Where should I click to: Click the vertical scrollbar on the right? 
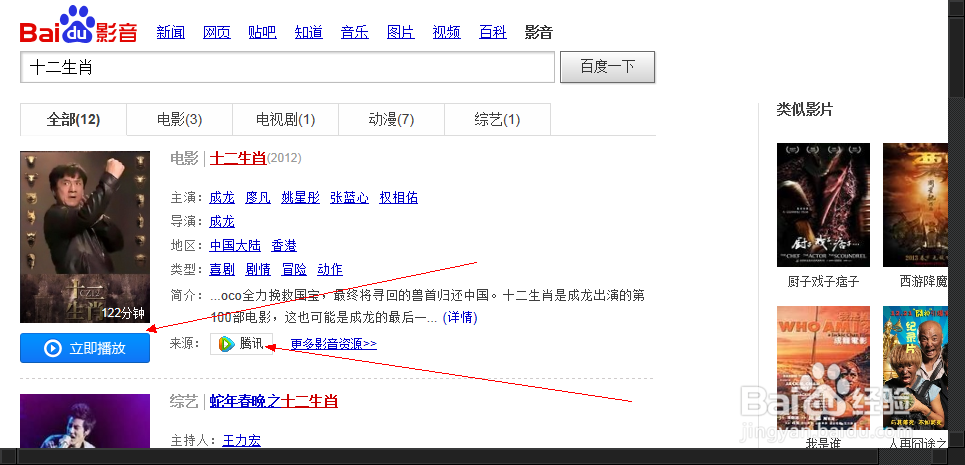[x=956, y=224]
